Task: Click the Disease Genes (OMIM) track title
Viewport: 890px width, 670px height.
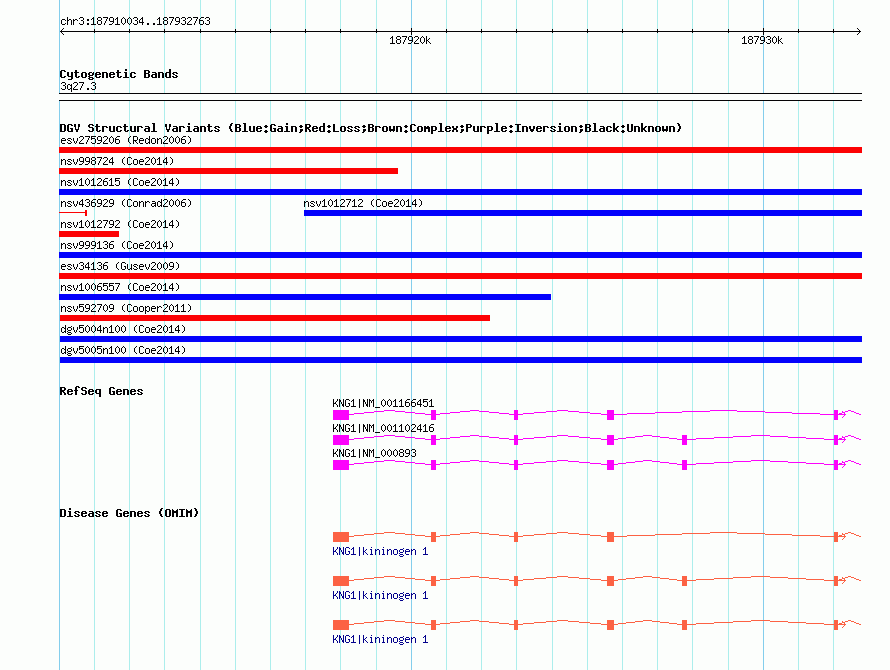Action: pos(129,513)
